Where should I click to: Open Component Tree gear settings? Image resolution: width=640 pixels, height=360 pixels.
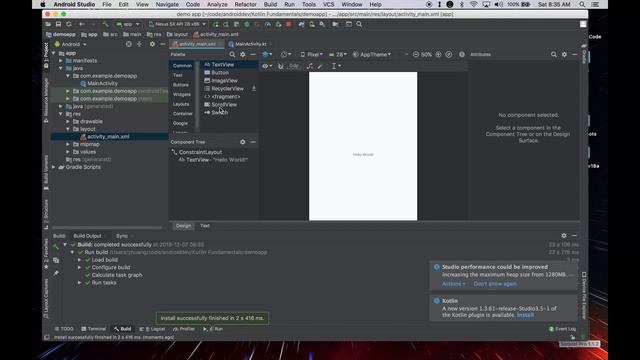coord(243,142)
